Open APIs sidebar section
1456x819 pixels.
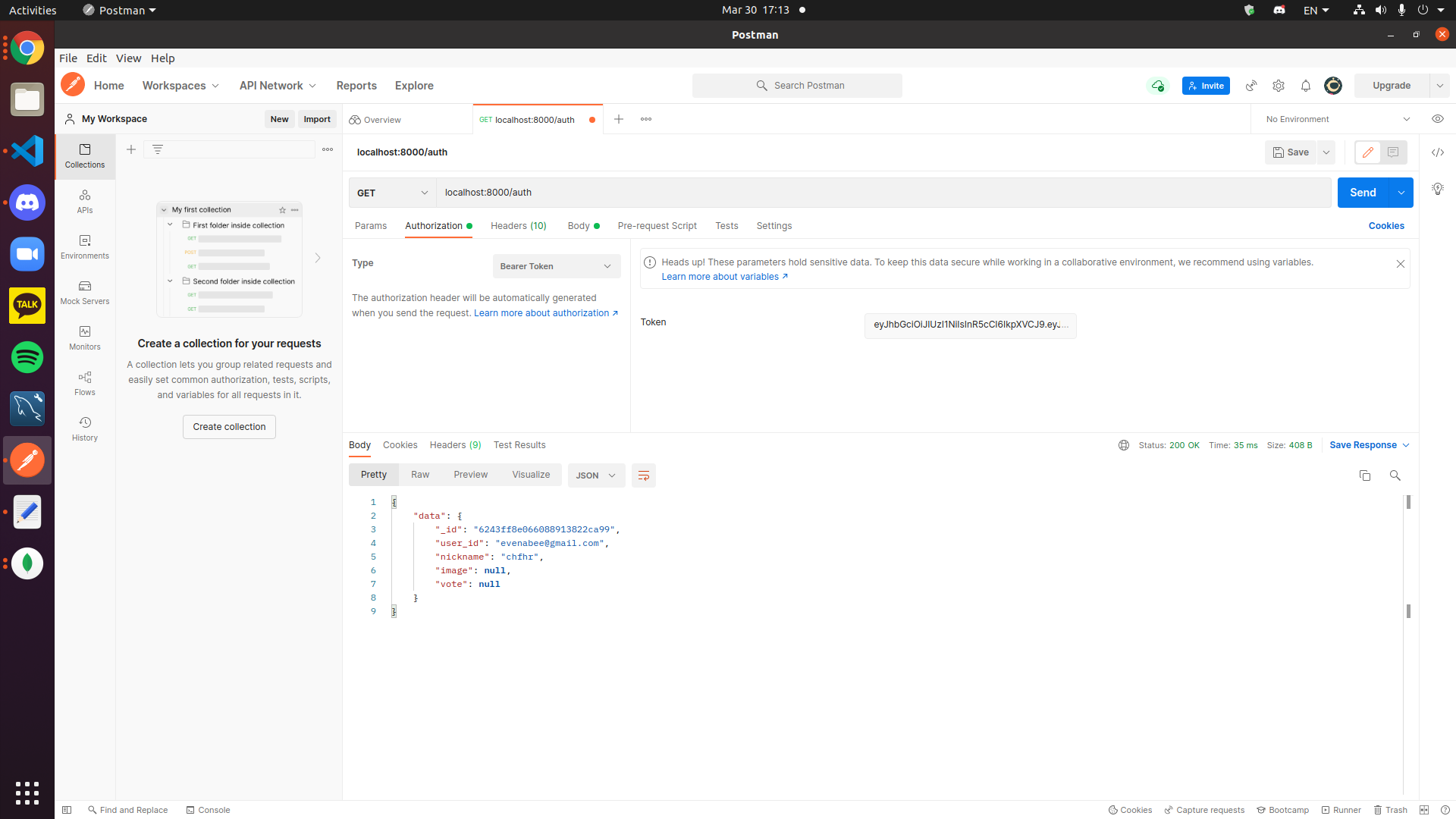85,202
